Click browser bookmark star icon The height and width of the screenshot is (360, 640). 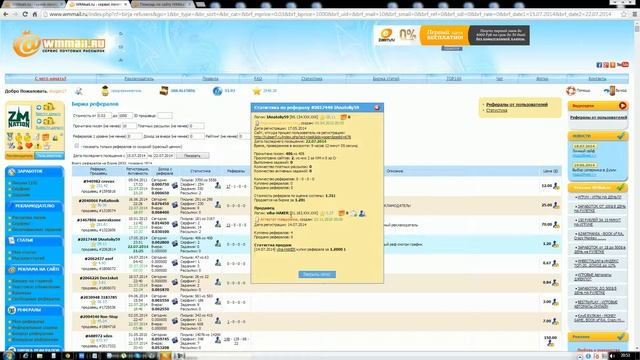(624, 14)
